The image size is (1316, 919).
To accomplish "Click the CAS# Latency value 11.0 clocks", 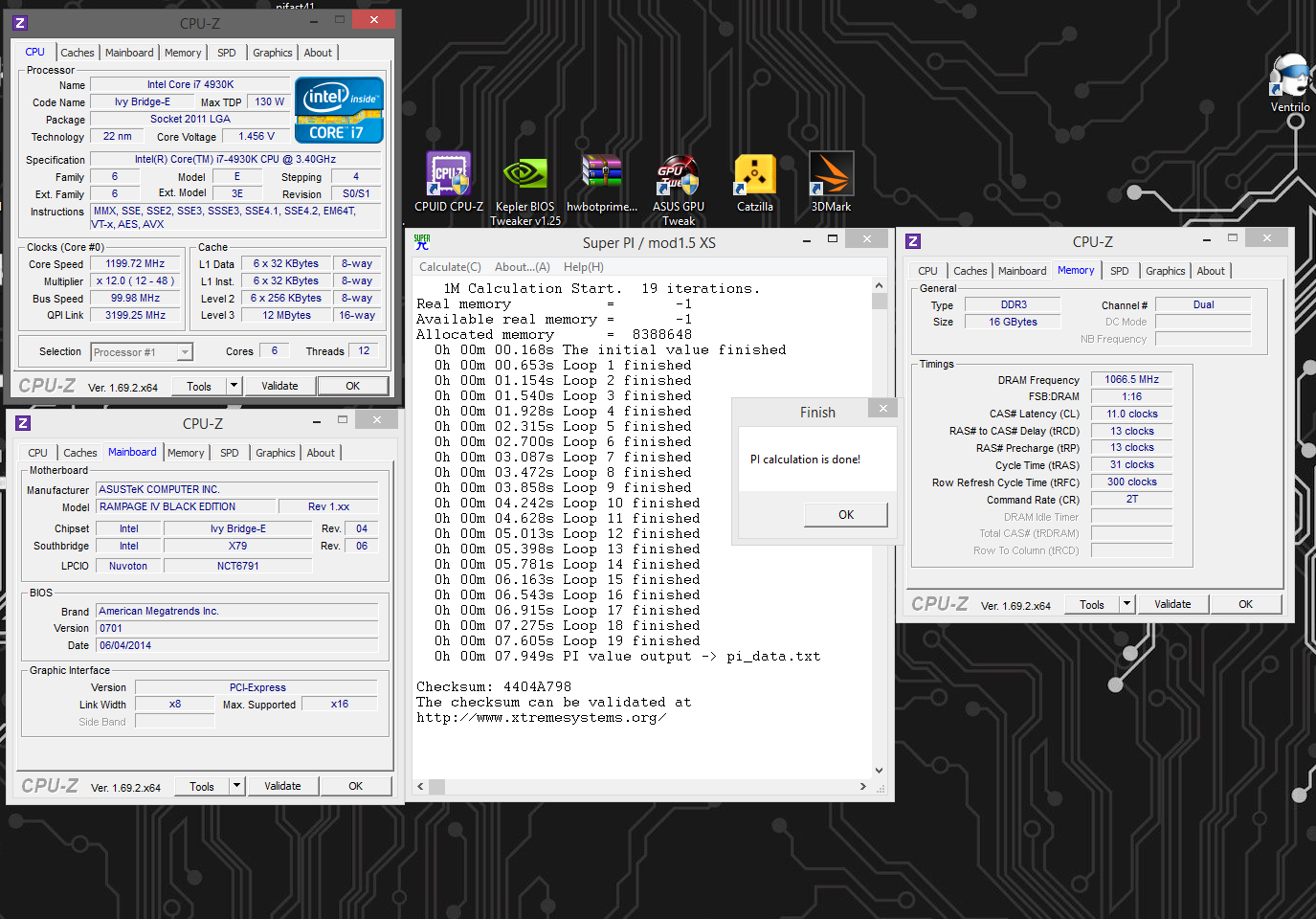I will click(x=1131, y=414).
